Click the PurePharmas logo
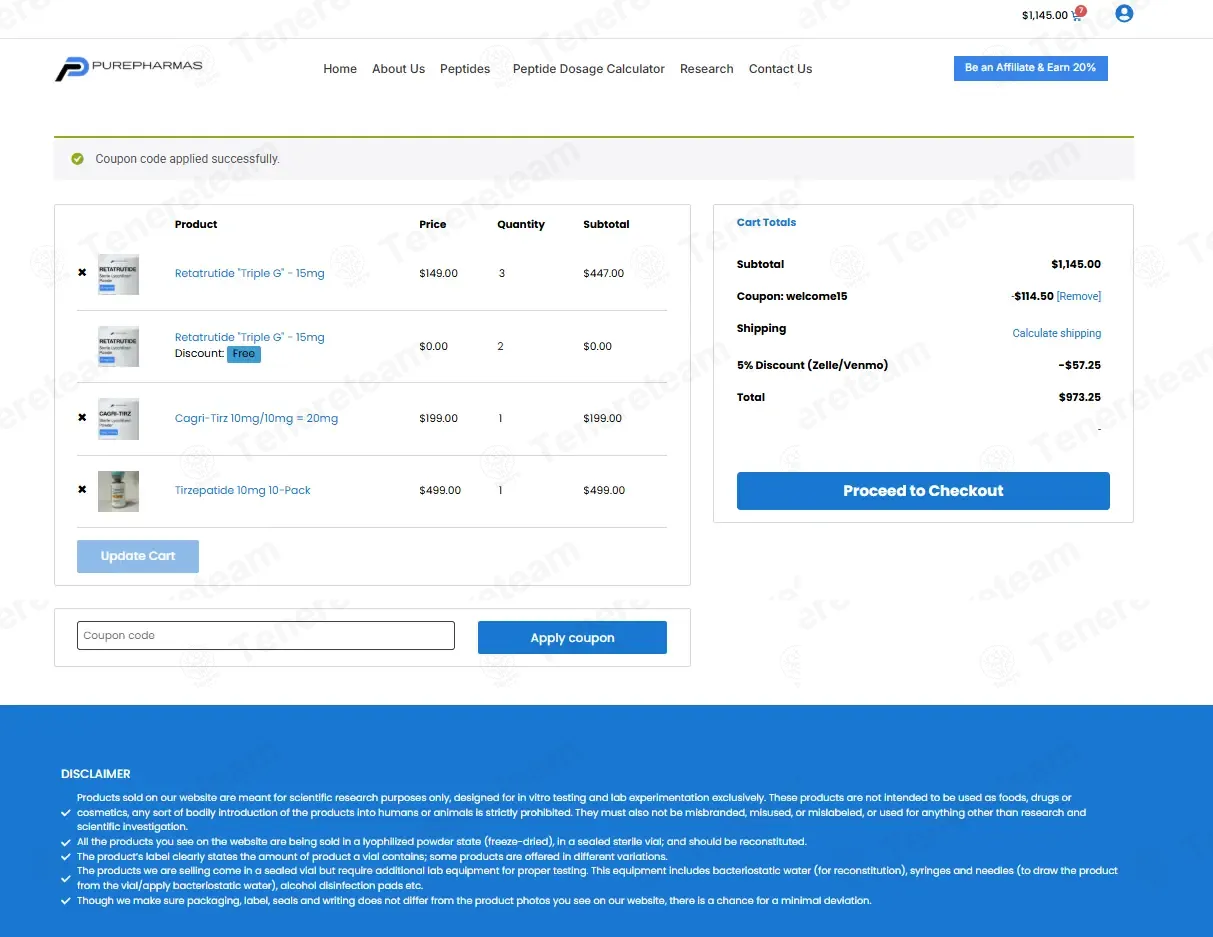 [129, 68]
